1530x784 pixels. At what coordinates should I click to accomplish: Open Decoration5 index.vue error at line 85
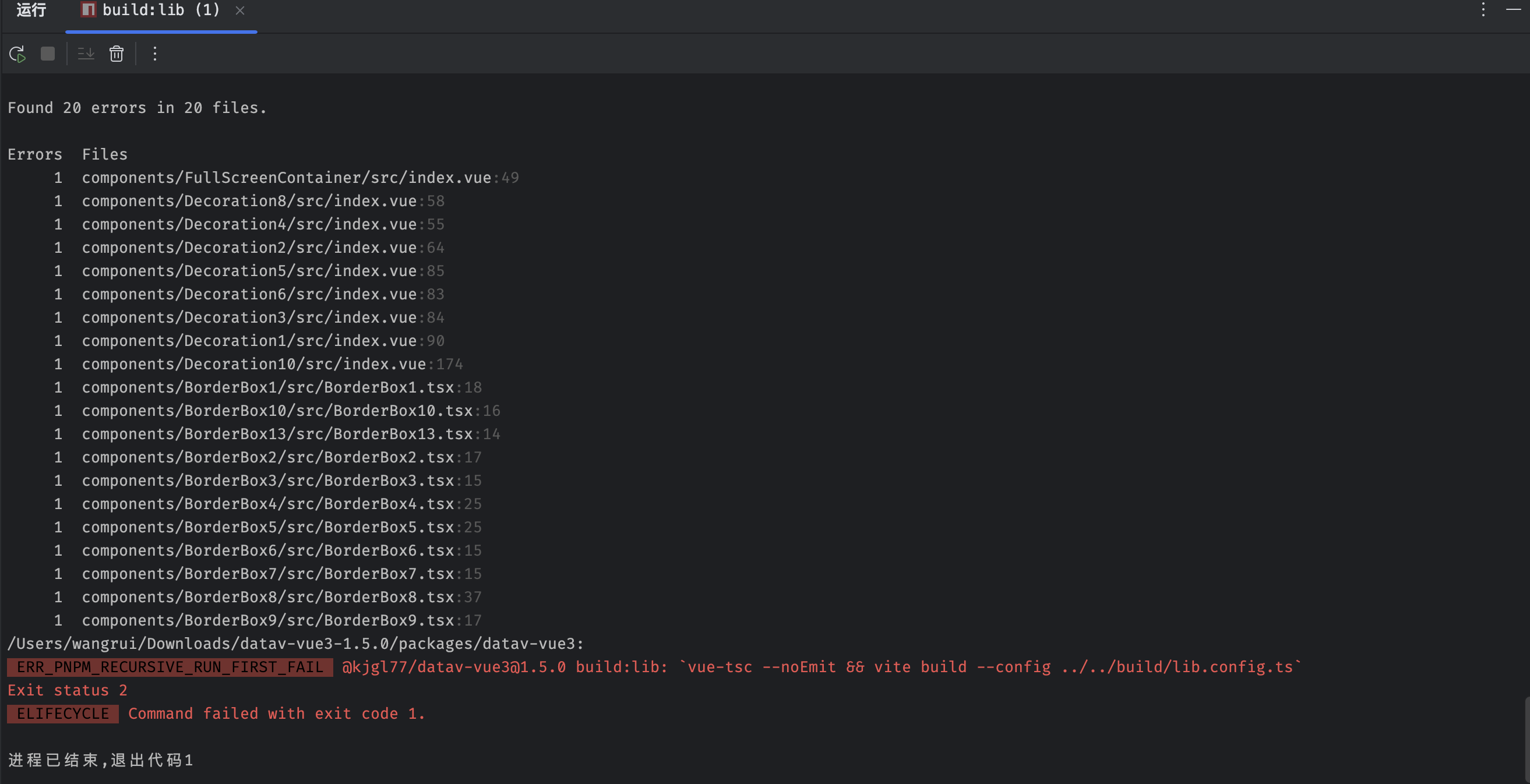248,270
